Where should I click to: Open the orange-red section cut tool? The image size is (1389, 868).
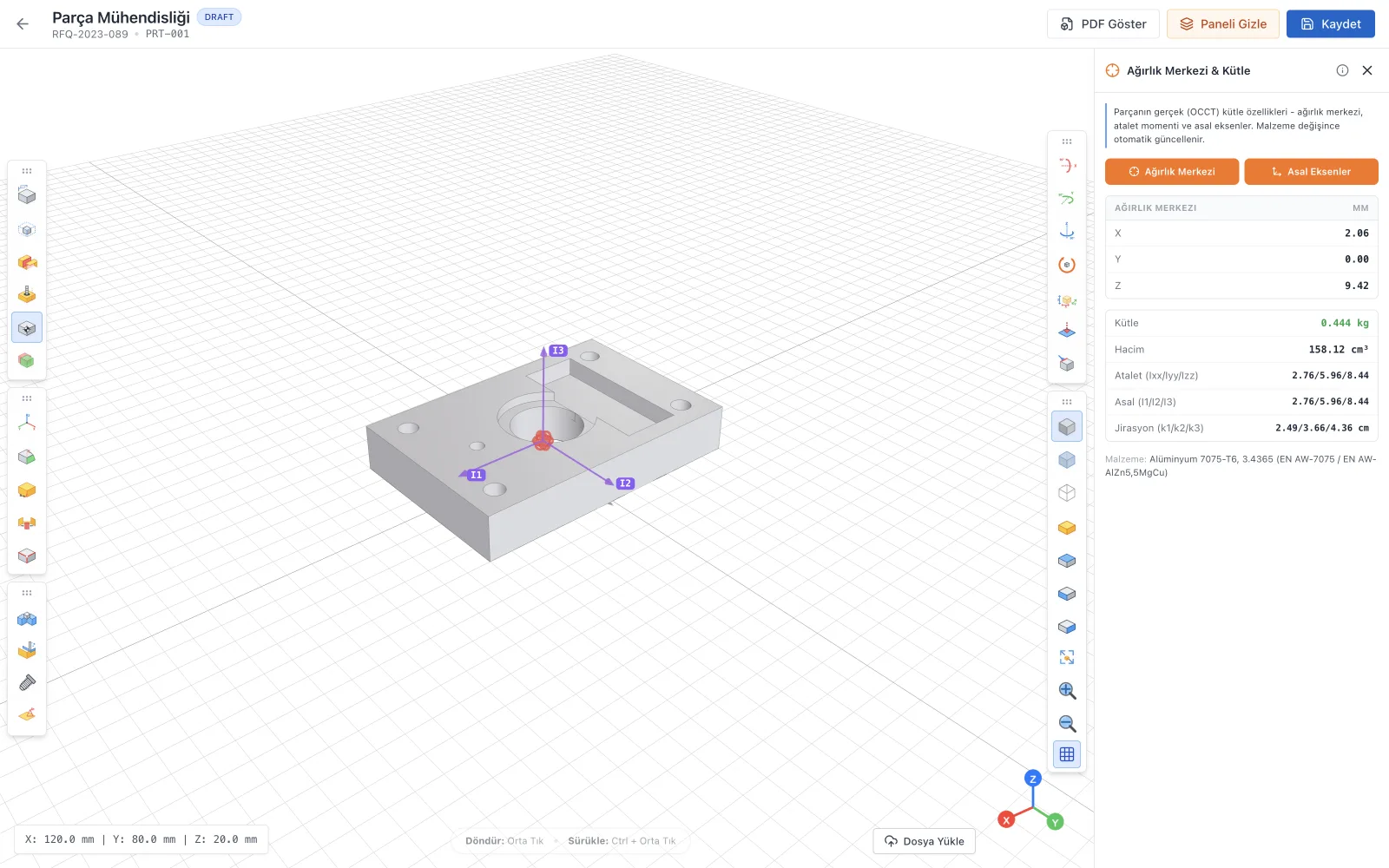pyautogui.click(x=27, y=262)
